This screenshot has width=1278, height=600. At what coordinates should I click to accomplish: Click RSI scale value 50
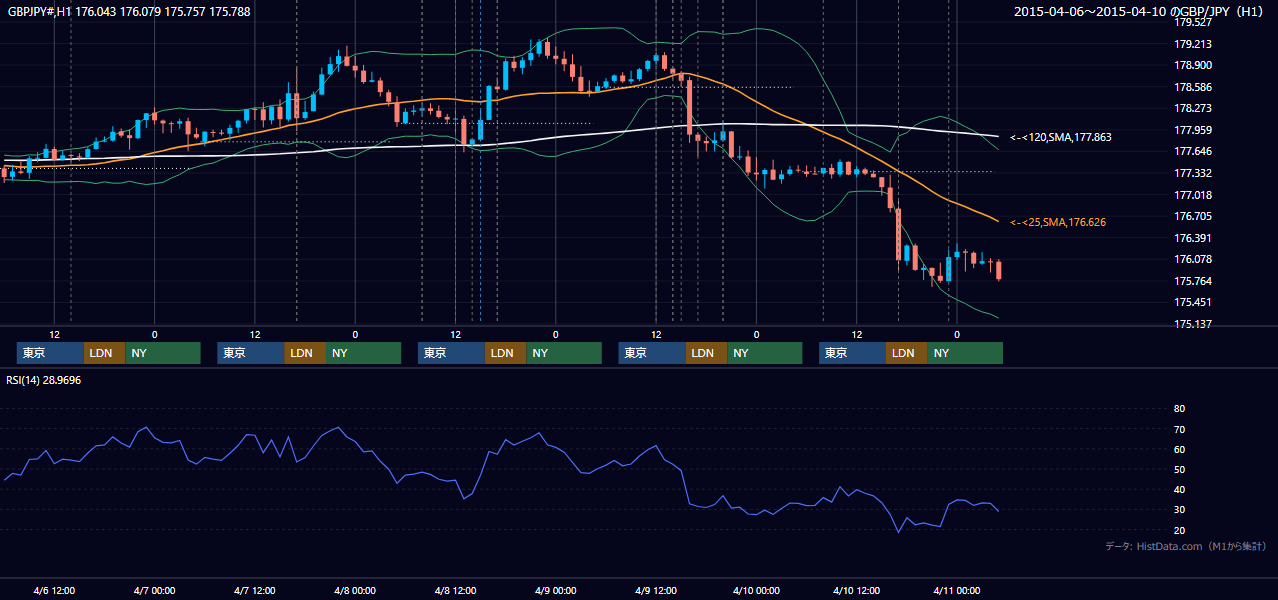pyautogui.click(x=1179, y=469)
